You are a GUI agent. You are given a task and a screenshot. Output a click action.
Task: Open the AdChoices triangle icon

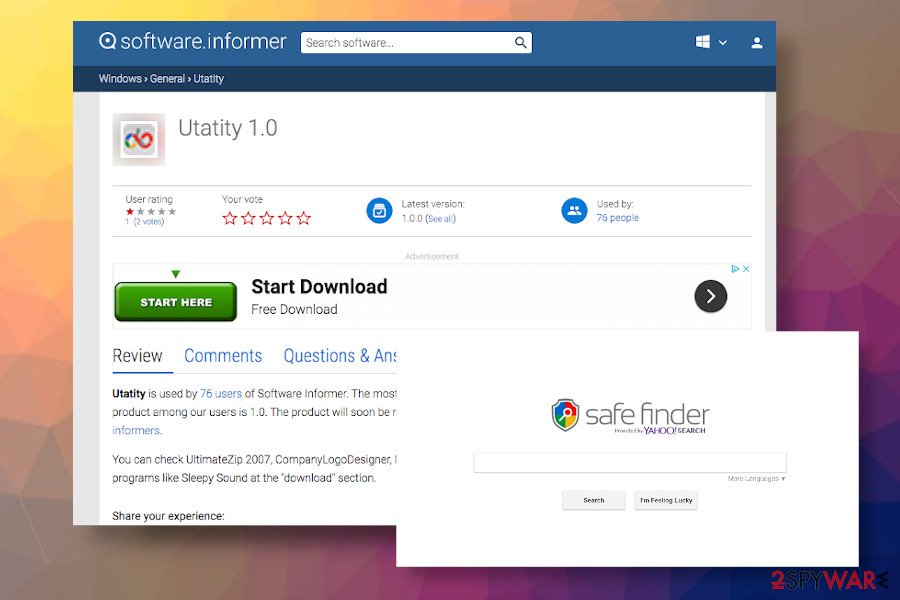tap(735, 269)
